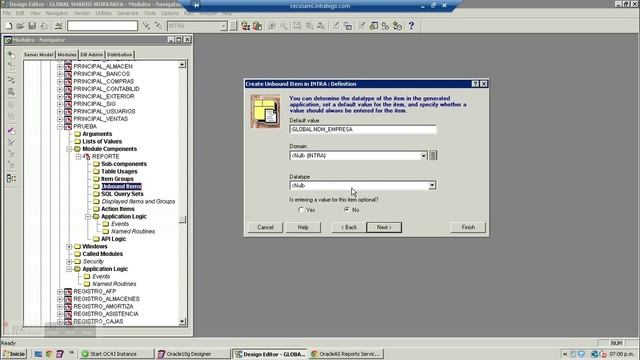This screenshot has height=360, width=640.
Task: Collapse the PRUEBA module node
Action: (60, 127)
